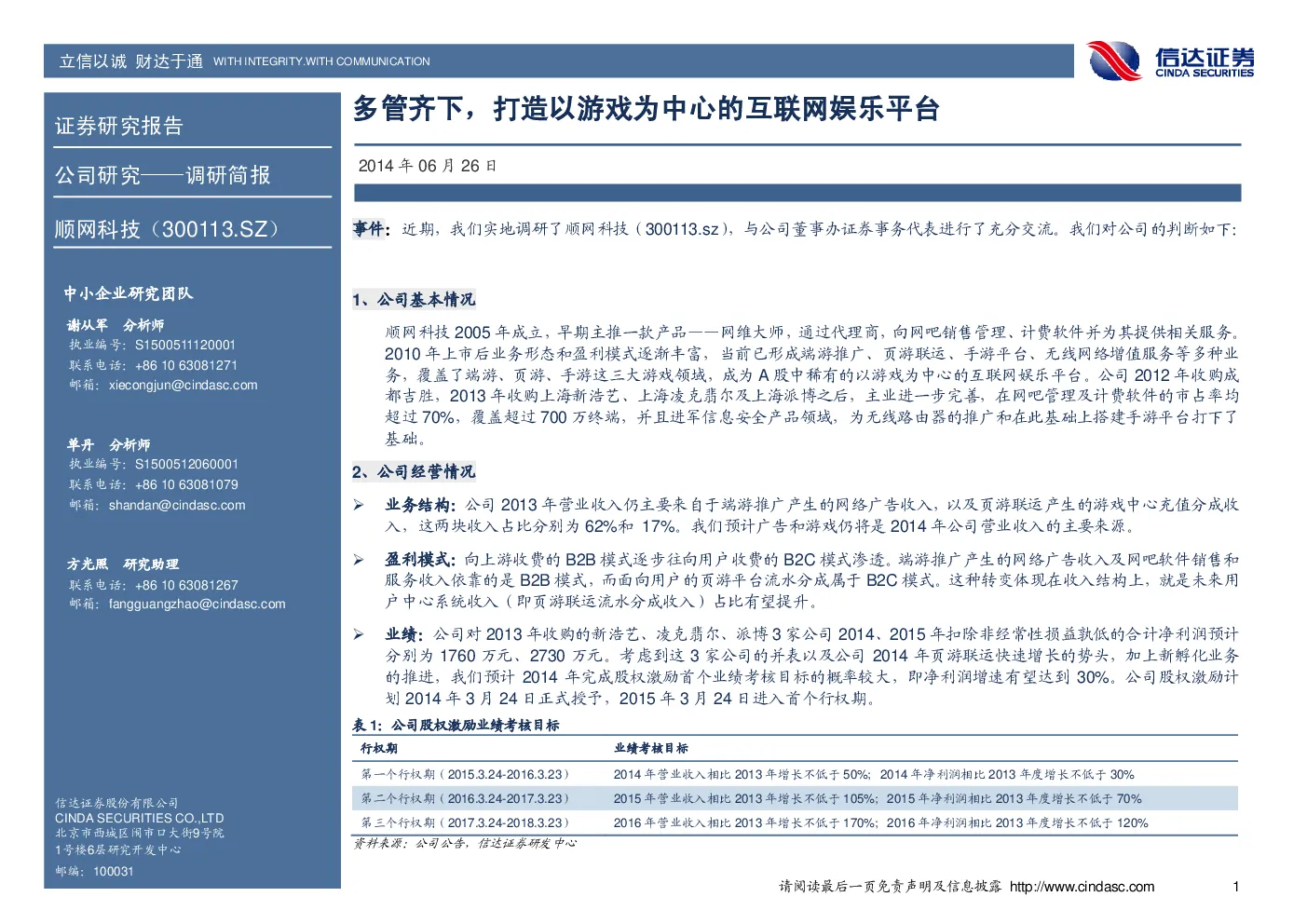
Task: Select phone number +86 10 63081079
Action: [x=186, y=484]
